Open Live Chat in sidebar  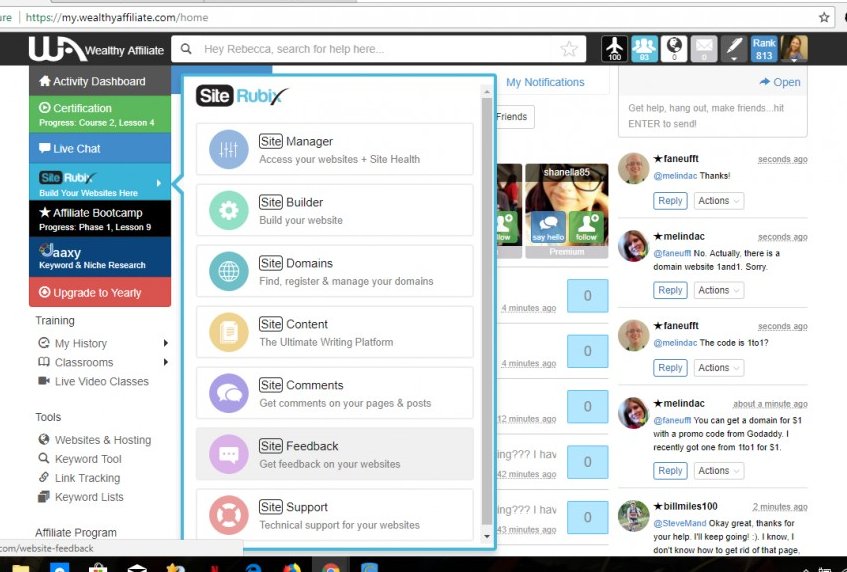point(100,149)
